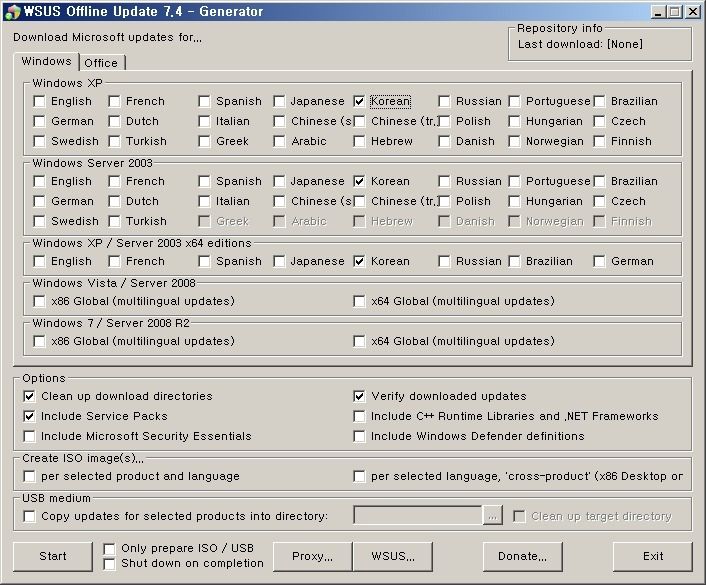The height and width of the screenshot is (585, 706).
Task: Click the Exit button
Action: click(x=652, y=557)
